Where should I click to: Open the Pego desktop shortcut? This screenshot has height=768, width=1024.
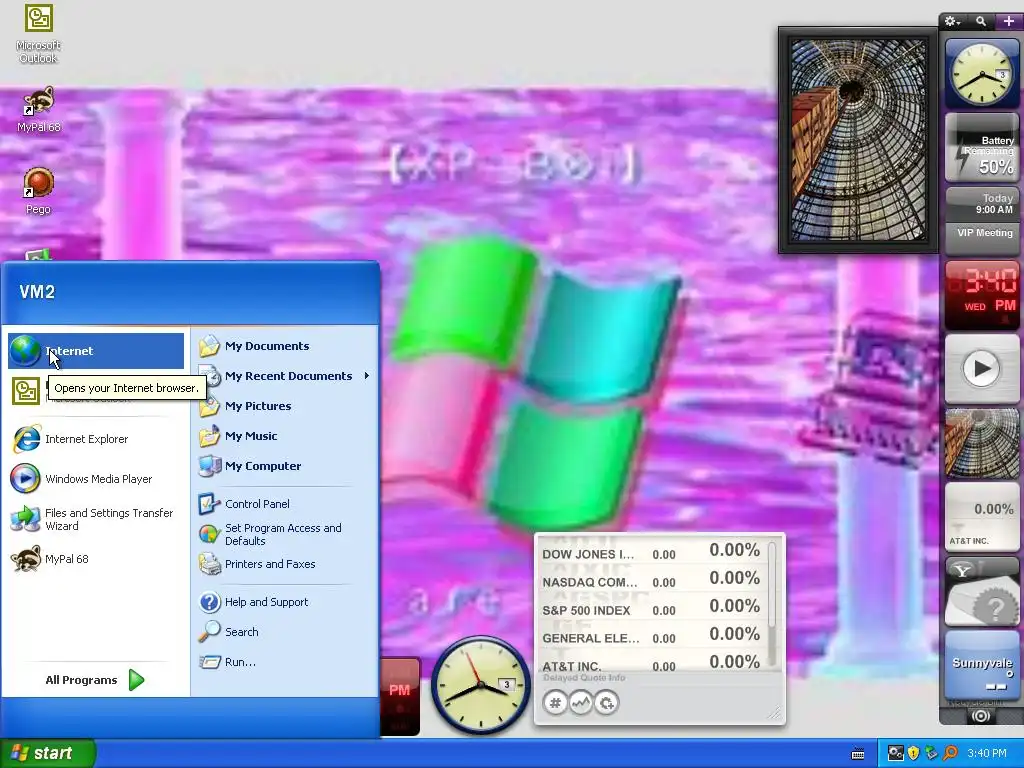(x=39, y=191)
